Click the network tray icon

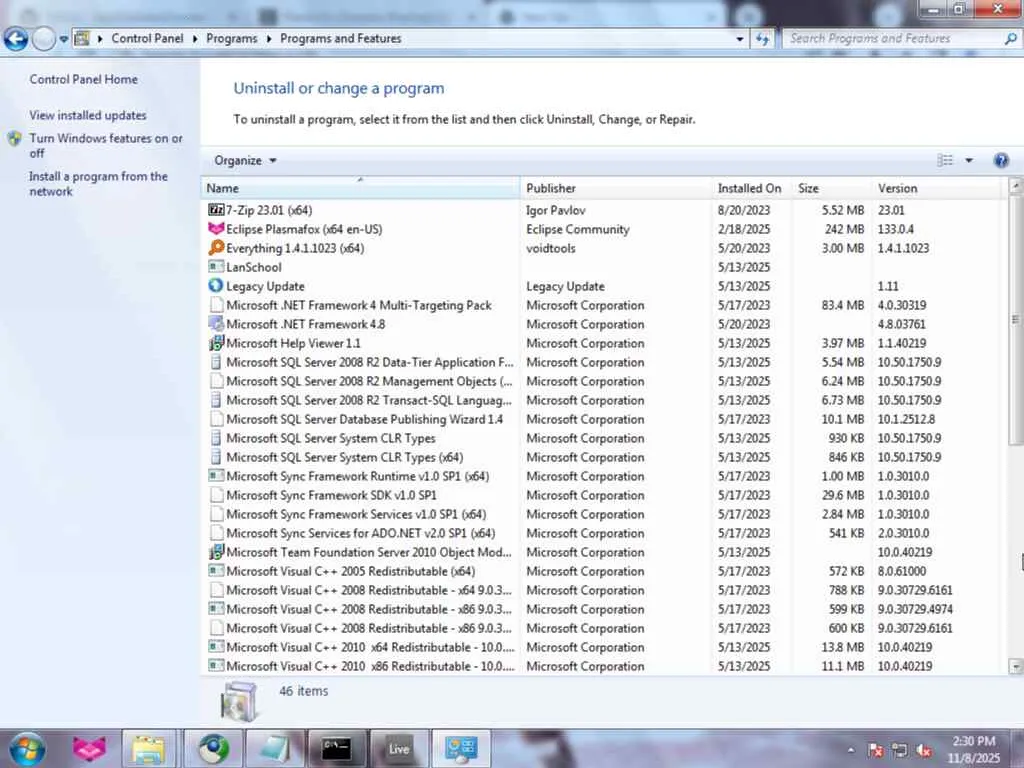[x=899, y=750]
